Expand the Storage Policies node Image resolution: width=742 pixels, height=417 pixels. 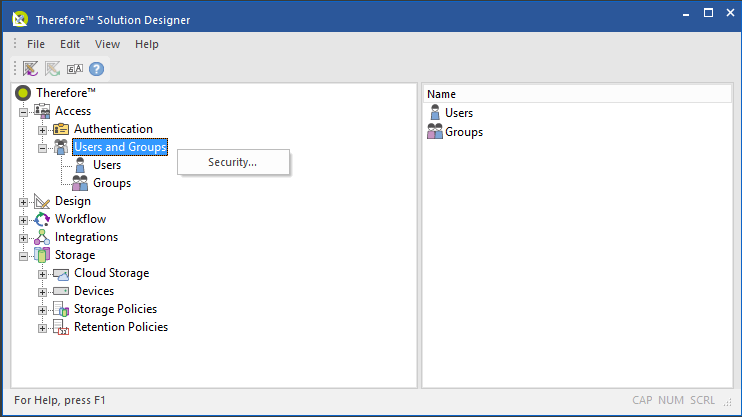tap(42, 310)
